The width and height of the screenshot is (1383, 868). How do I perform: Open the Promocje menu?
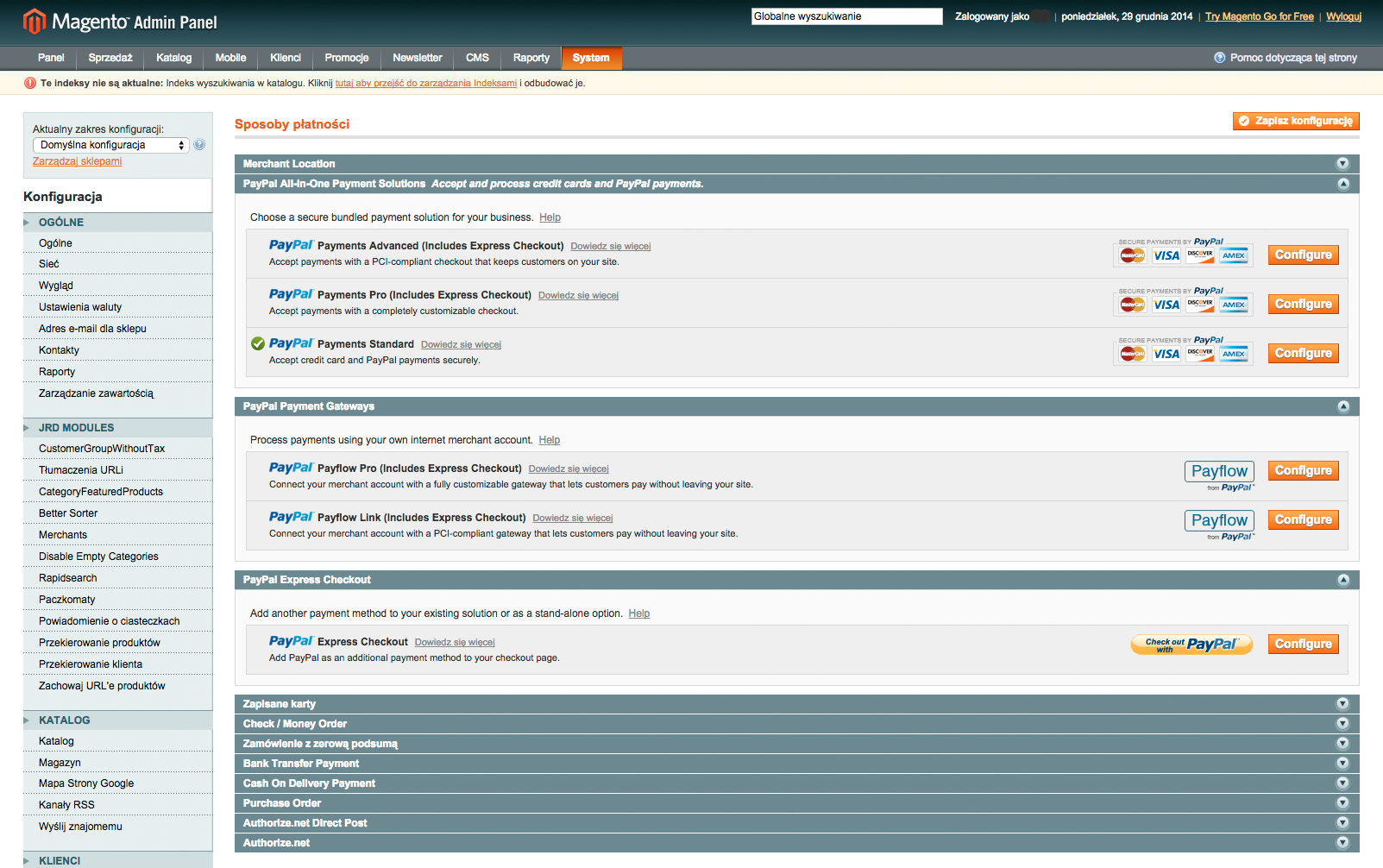[x=347, y=58]
